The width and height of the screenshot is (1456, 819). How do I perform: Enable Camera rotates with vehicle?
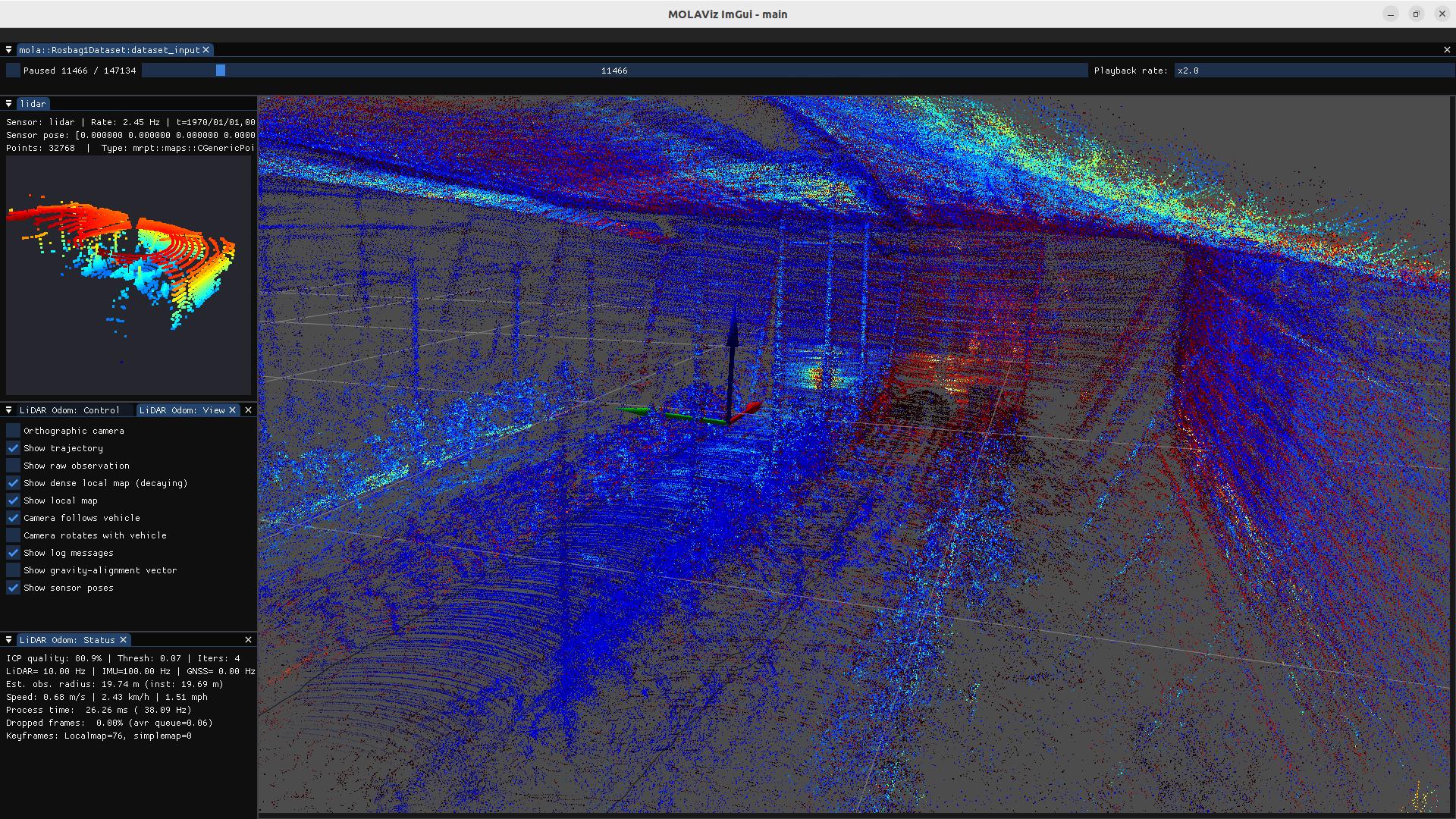click(x=13, y=535)
